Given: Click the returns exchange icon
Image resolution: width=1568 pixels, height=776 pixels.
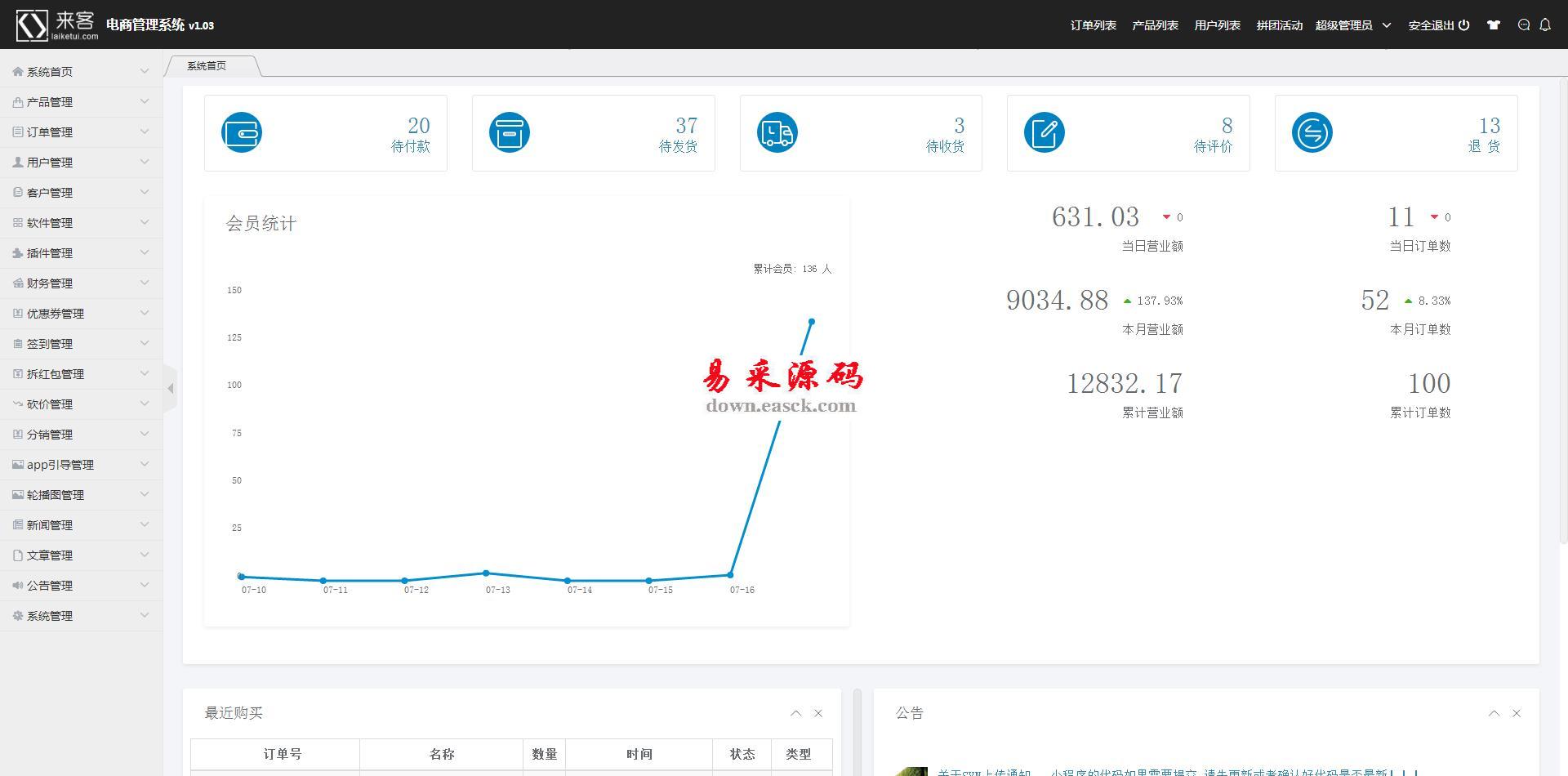Looking at the screenshot, I should [1312, 132].
